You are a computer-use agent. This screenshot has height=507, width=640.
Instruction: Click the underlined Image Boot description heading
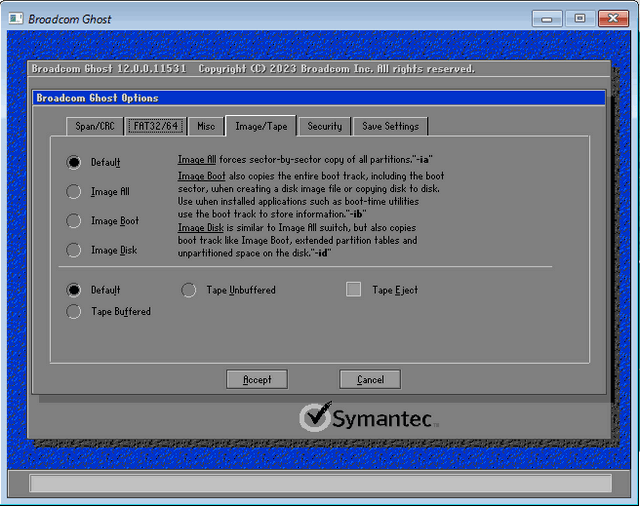tap(202, 176)
